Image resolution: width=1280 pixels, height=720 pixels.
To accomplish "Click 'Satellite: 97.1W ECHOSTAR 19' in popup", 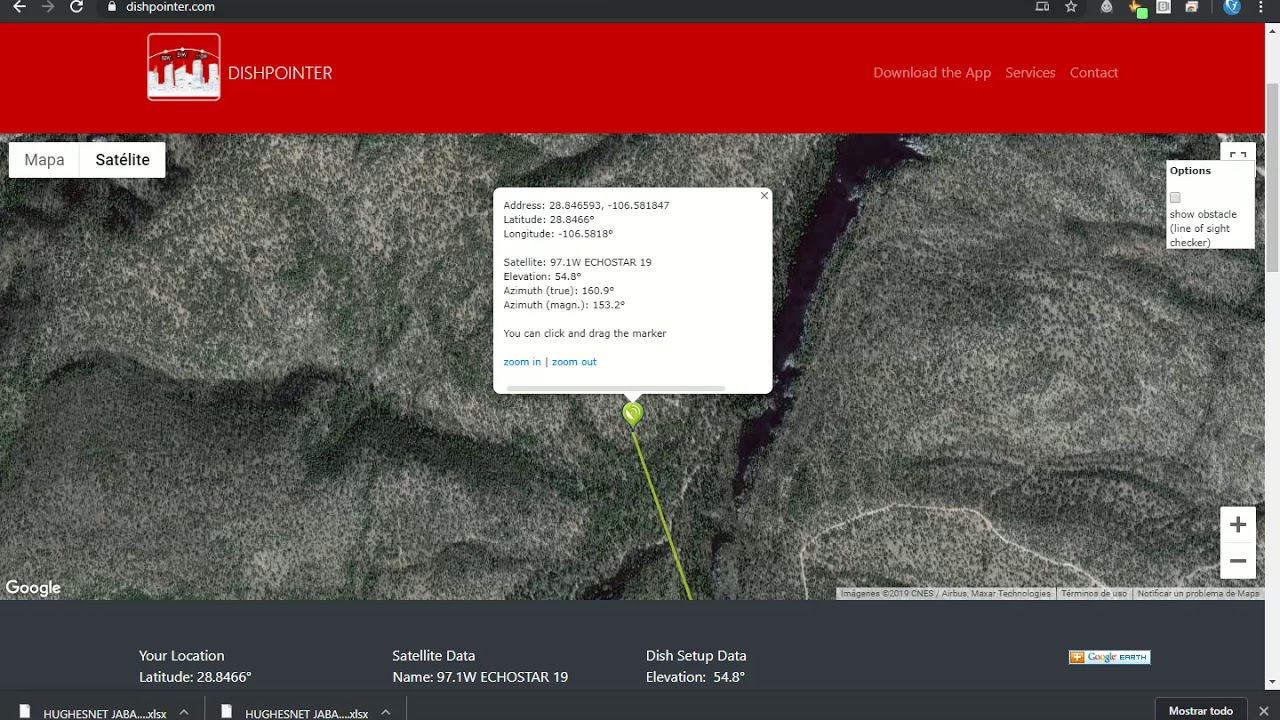I will (577, 263).
